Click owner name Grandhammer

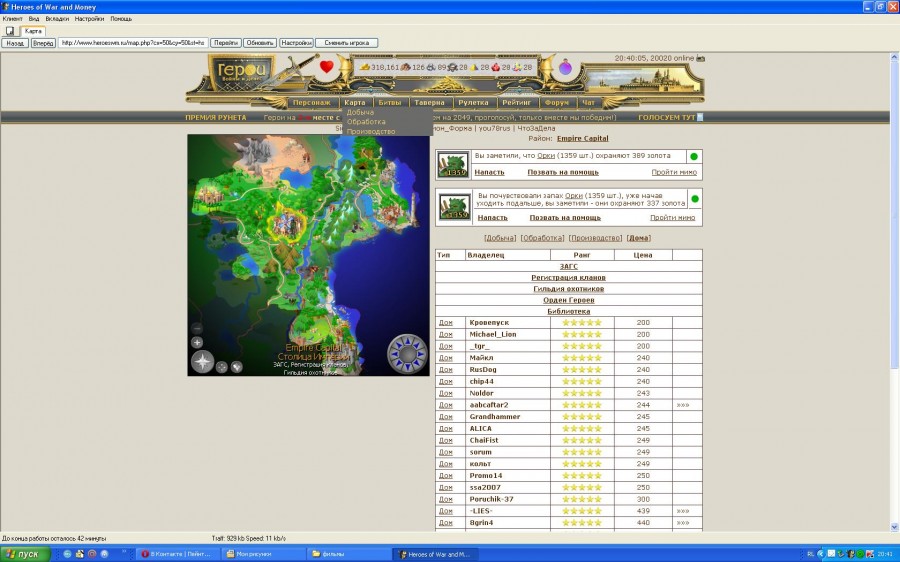[495, 417]
